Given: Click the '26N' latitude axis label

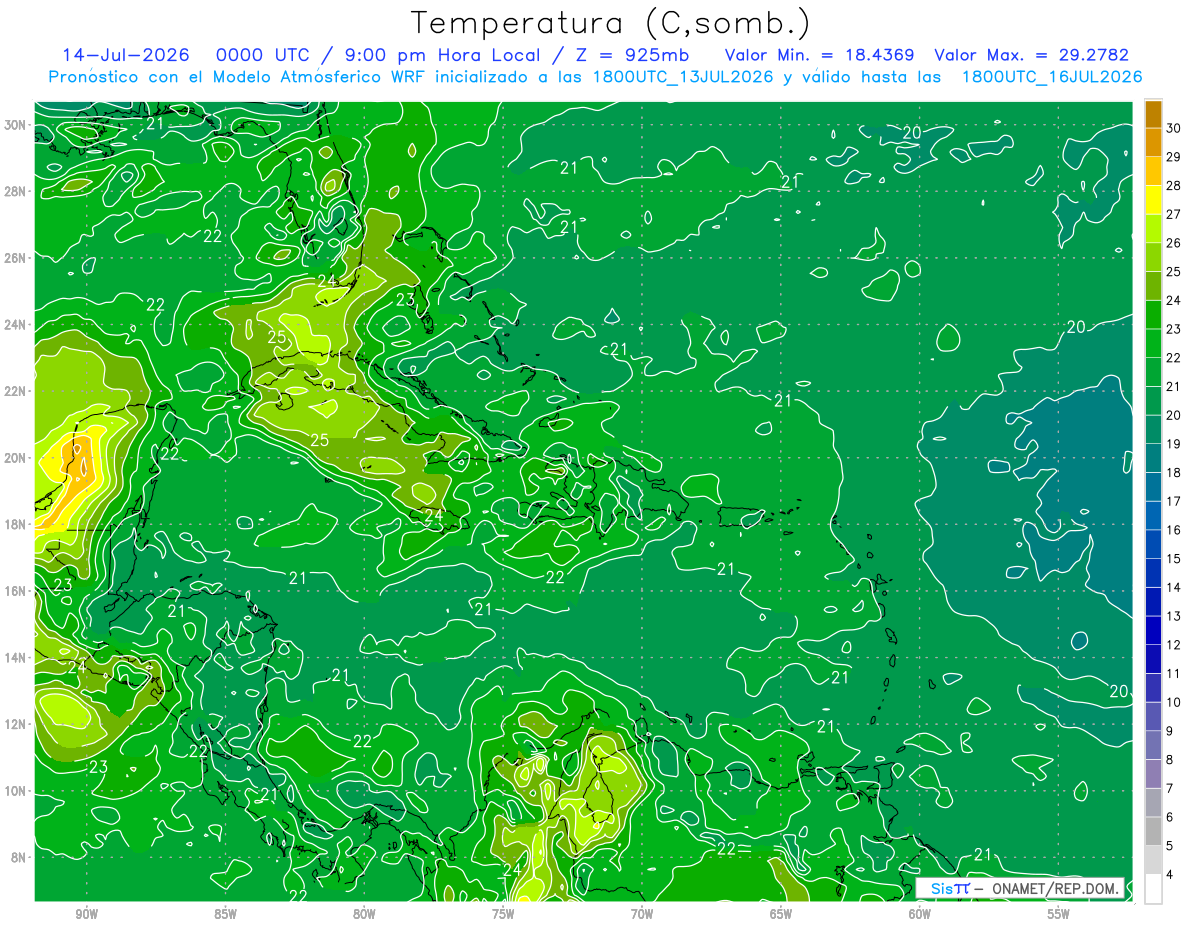Looking at the screenshot, I should pyautogui.click(x=15, y=258).
